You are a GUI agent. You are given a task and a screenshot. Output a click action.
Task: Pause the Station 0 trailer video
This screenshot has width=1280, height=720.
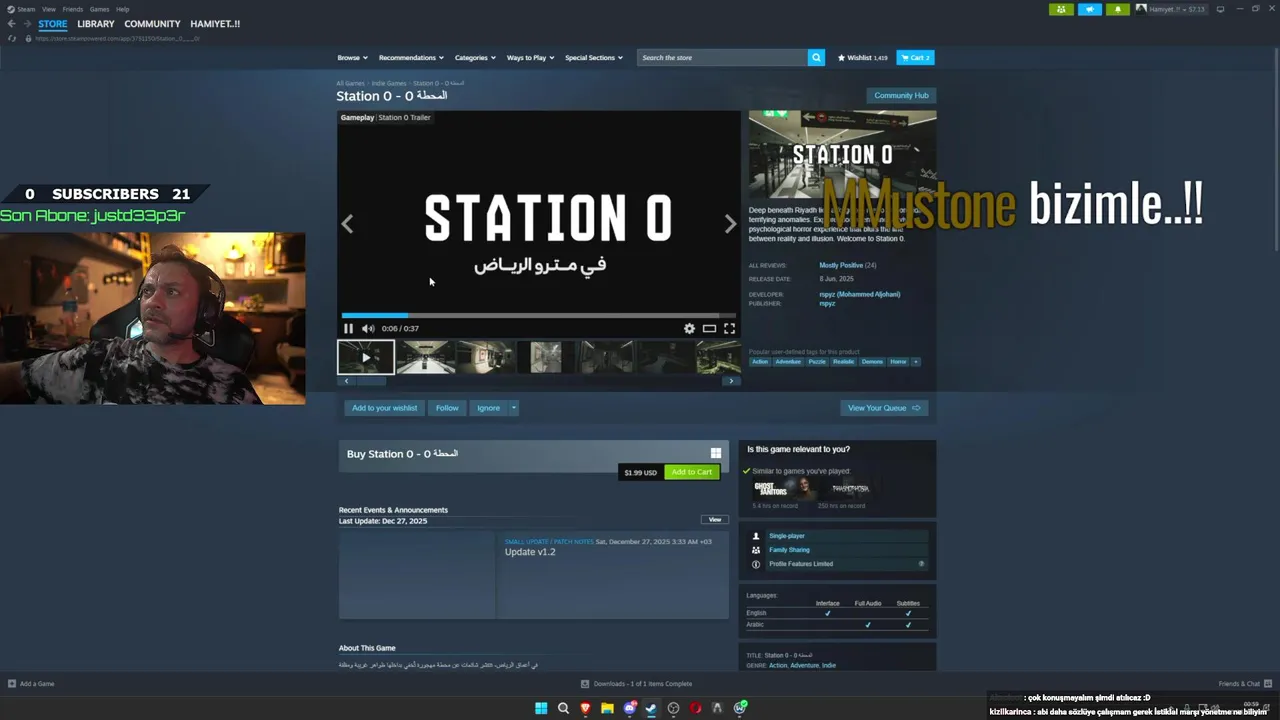pyautogui.click(x=348, y=328)
